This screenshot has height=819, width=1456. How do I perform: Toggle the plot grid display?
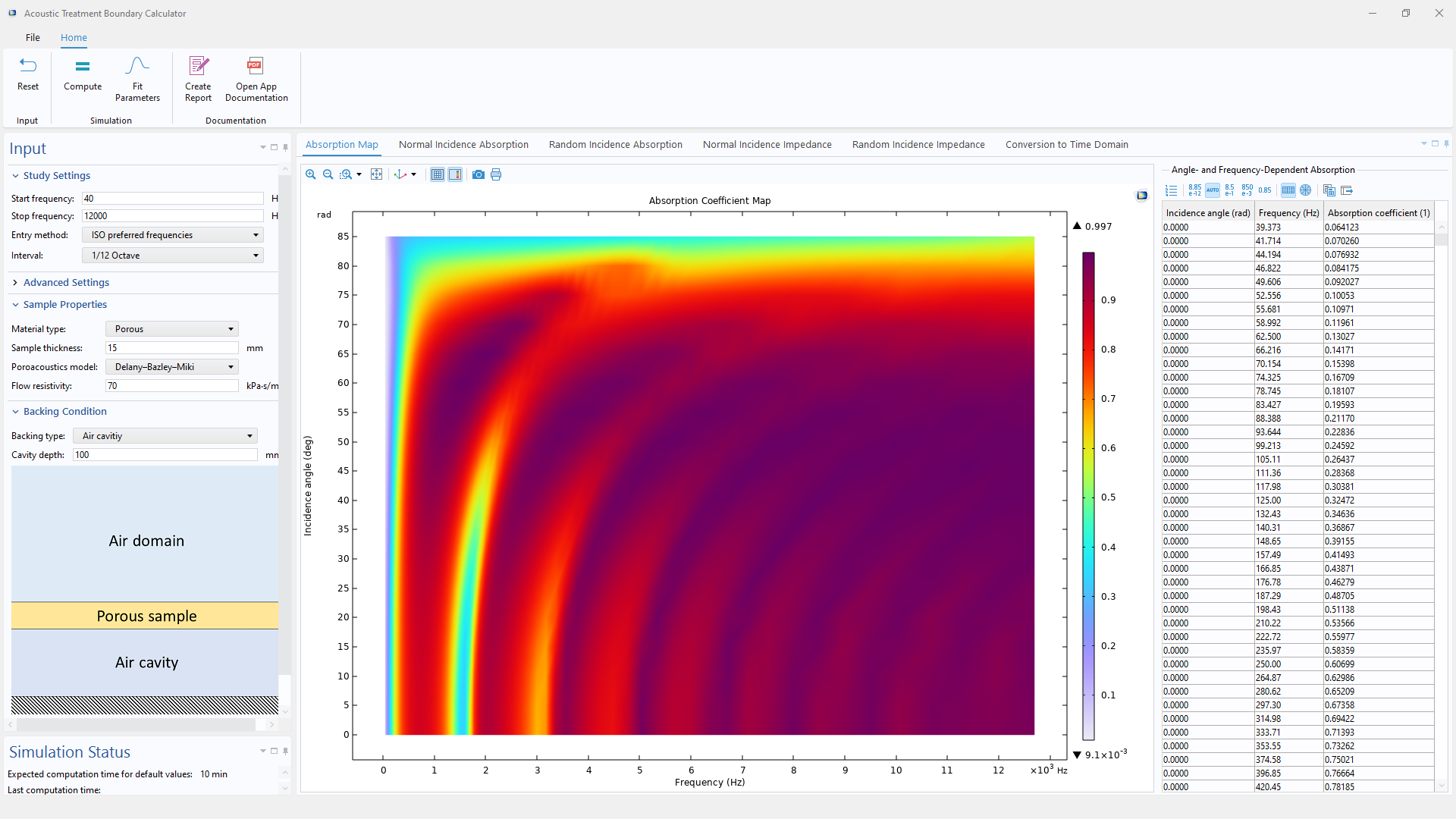pos(438,174)
